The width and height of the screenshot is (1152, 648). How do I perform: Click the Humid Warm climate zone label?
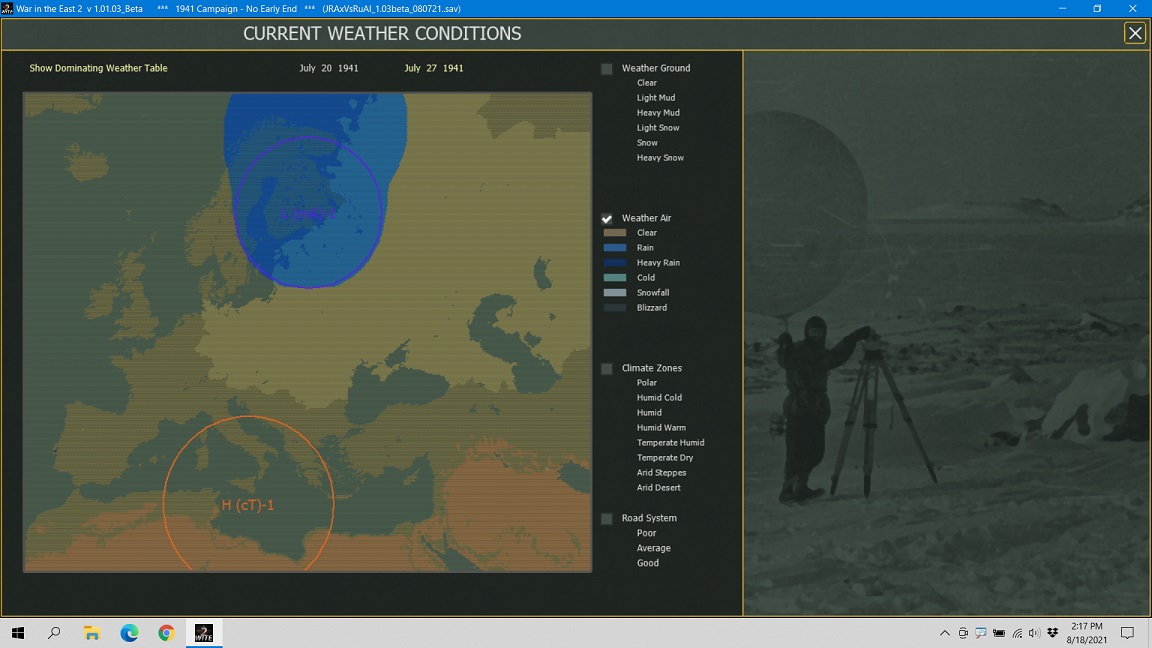coord(661,428)
